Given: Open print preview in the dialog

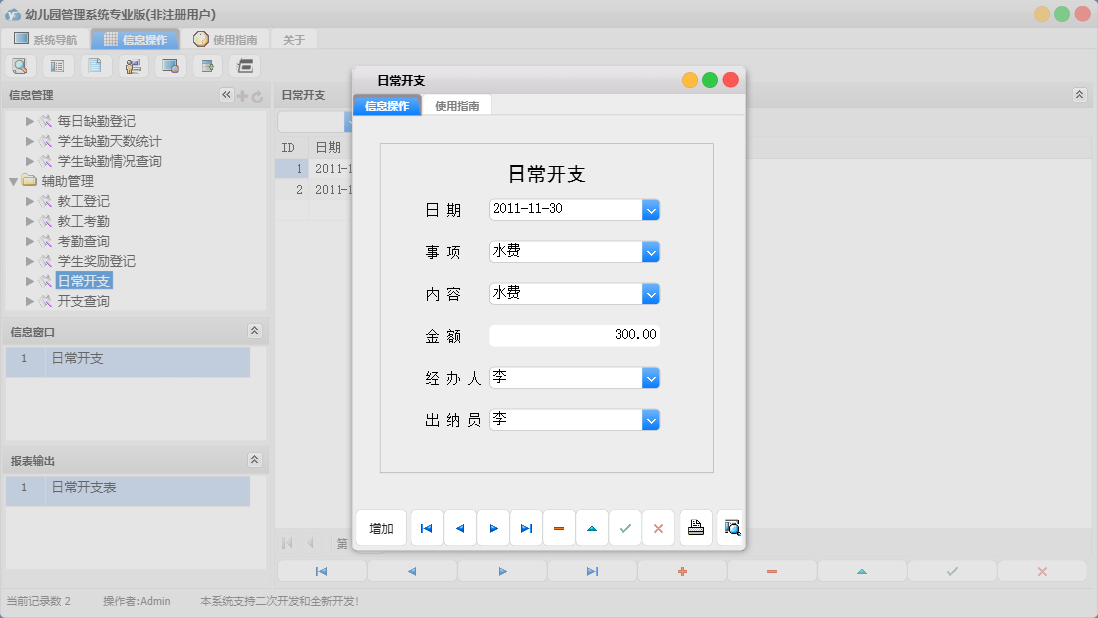Looking at the screenshot, I should [x=730, y=528].
